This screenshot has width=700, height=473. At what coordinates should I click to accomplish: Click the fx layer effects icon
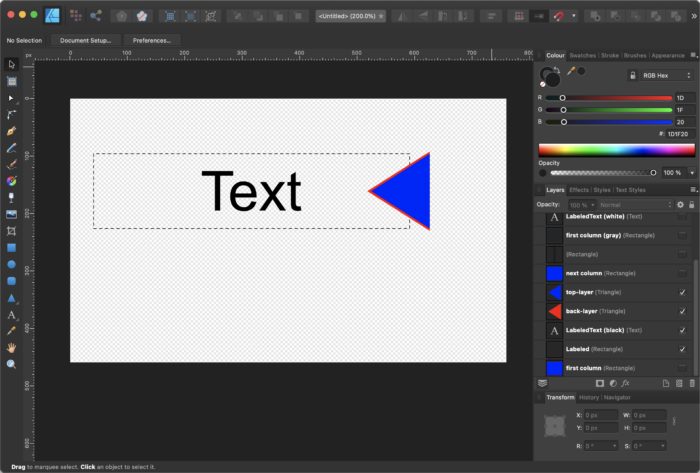[x=625, y=383]
